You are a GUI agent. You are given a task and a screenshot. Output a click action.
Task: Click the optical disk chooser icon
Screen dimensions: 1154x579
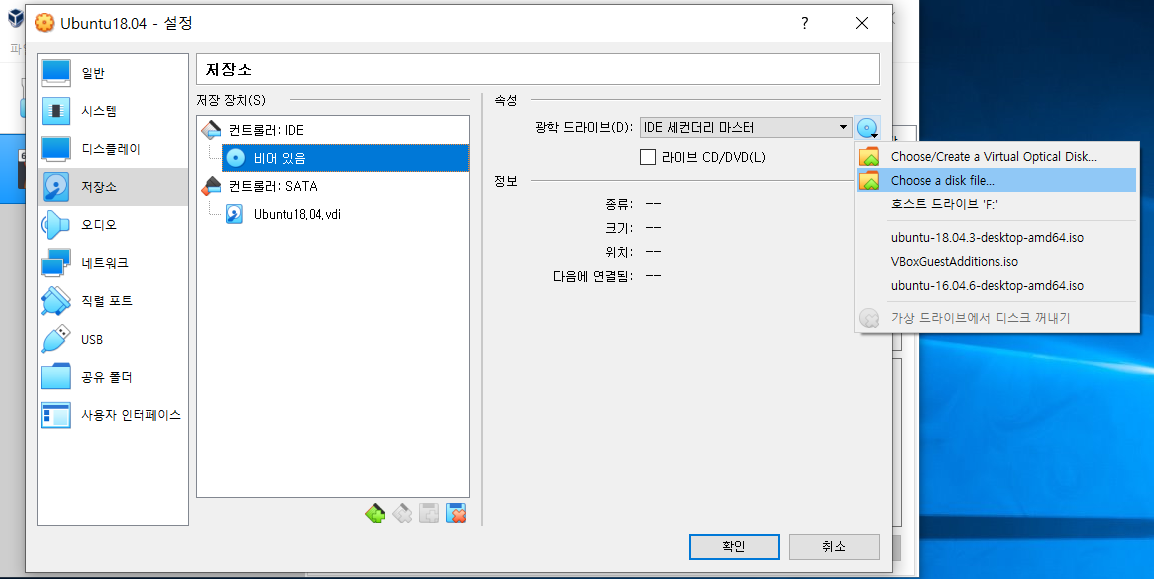pyautogui.click(x=868, y=128)
